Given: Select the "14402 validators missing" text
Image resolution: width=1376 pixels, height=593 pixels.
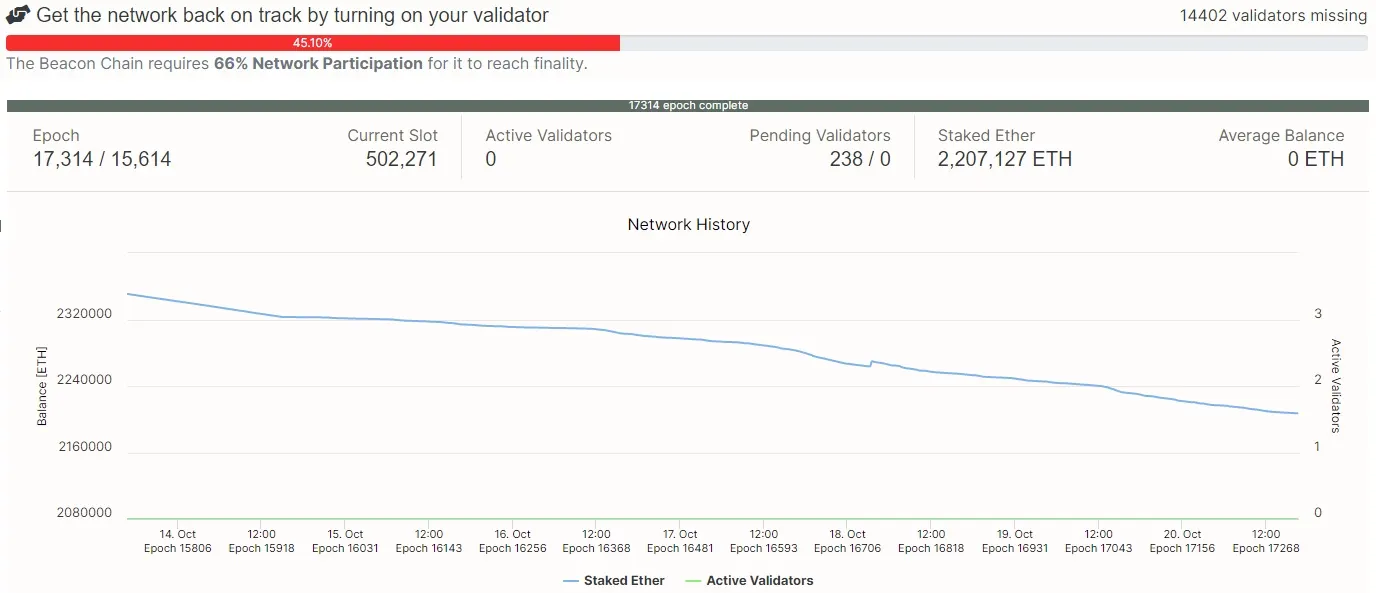Looking at the screenshot, I should pos(1273,16).
